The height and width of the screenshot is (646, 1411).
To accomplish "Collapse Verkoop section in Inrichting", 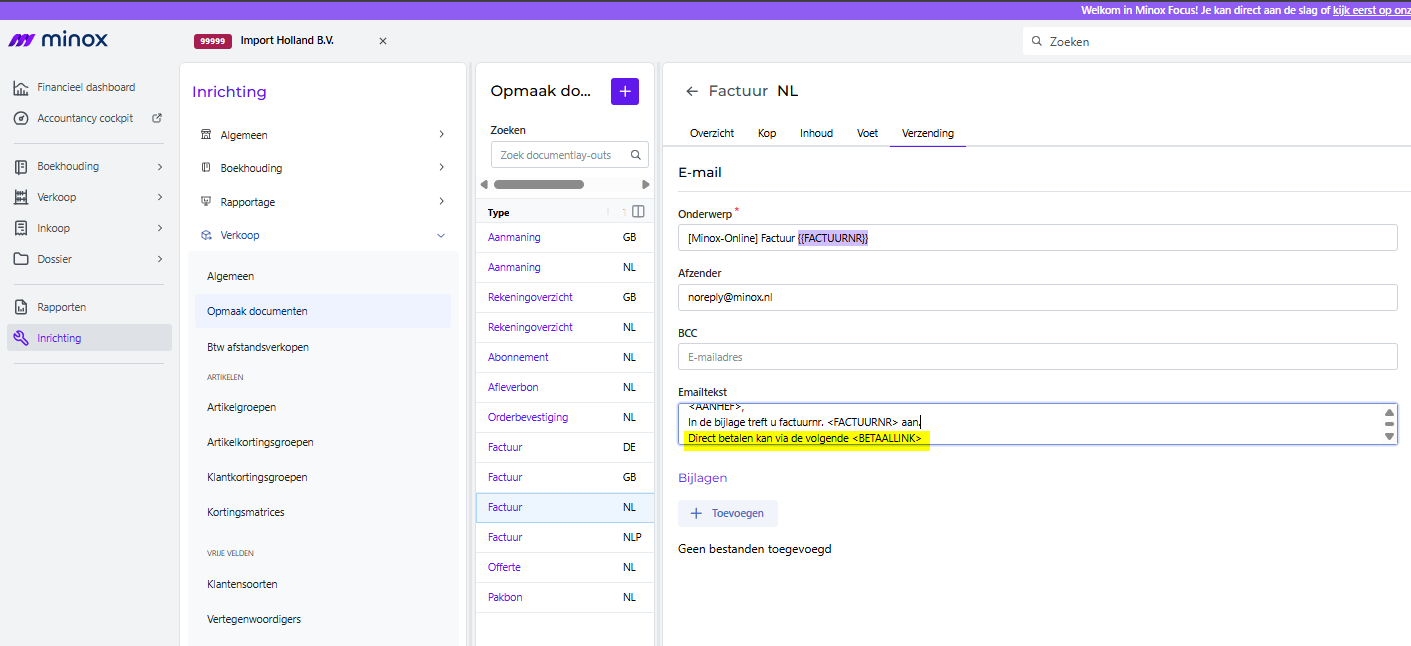I will click(x=441, y=235).
